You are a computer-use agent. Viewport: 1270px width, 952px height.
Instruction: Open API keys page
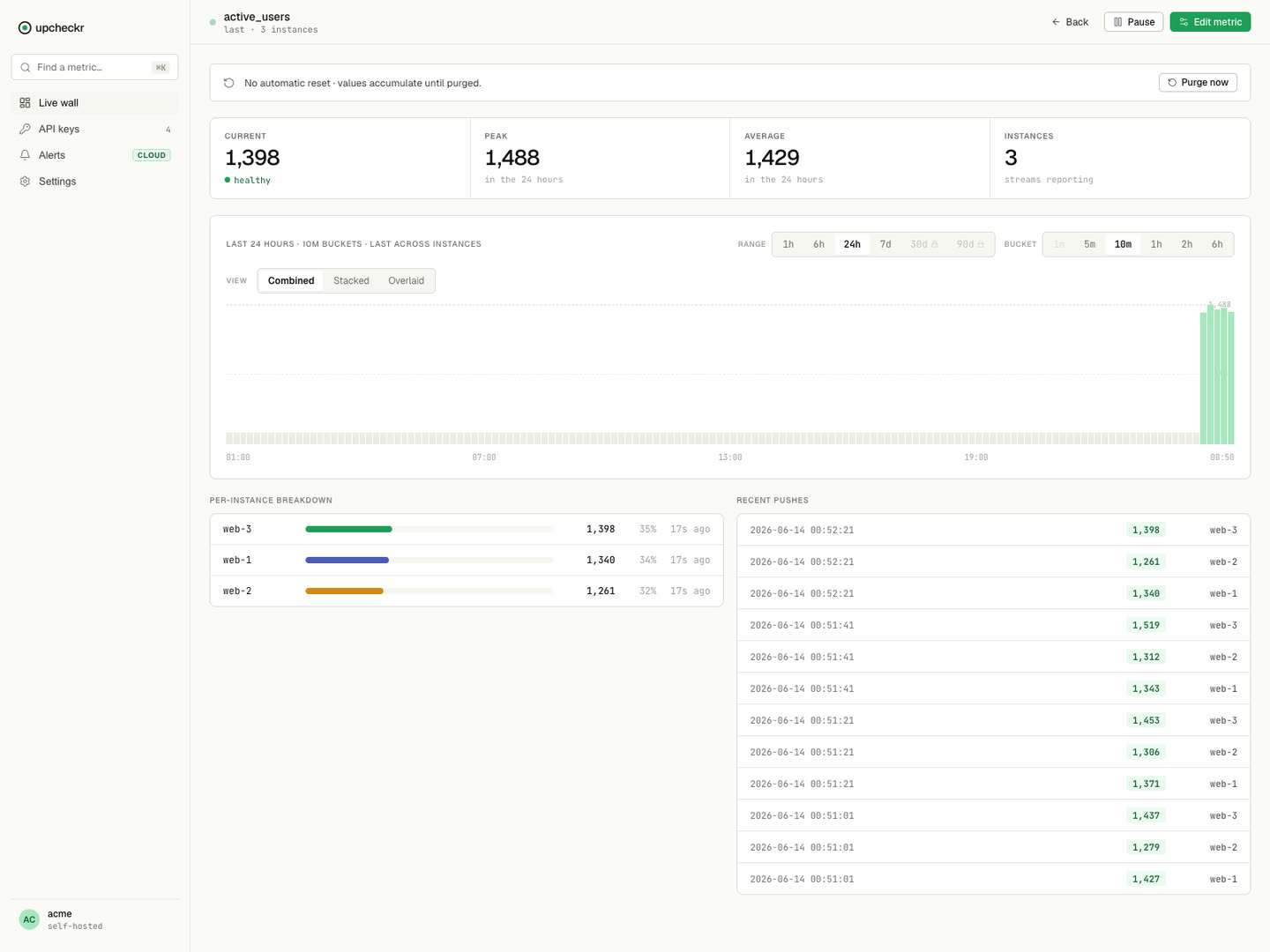pyautogui.click(x=94, y=129)
